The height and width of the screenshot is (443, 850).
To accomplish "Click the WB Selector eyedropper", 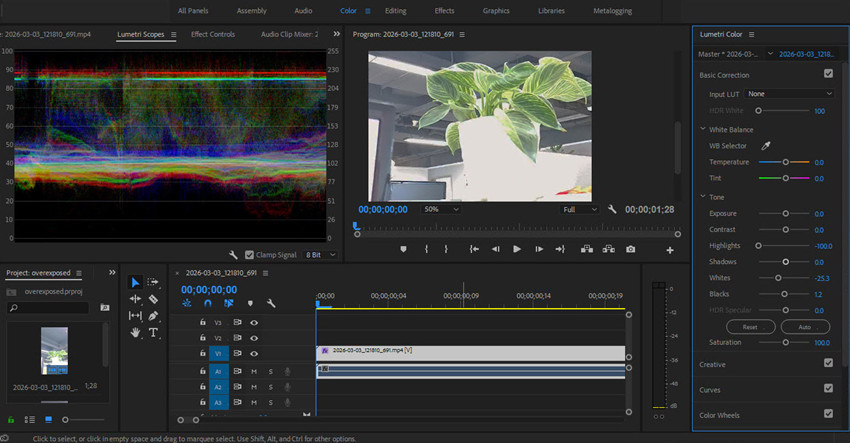I will (766, 145).
